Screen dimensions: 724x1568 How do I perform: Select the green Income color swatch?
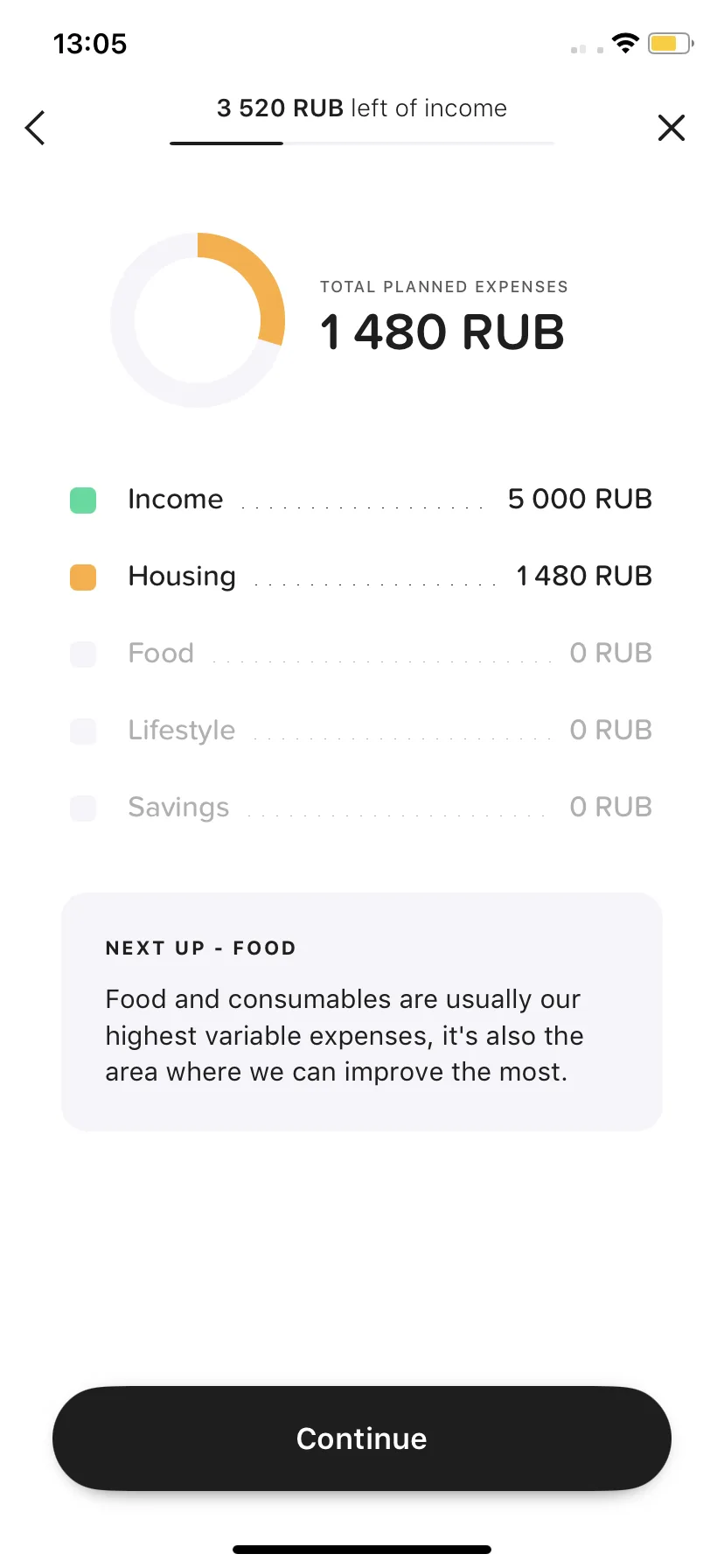tap(83, 500)
